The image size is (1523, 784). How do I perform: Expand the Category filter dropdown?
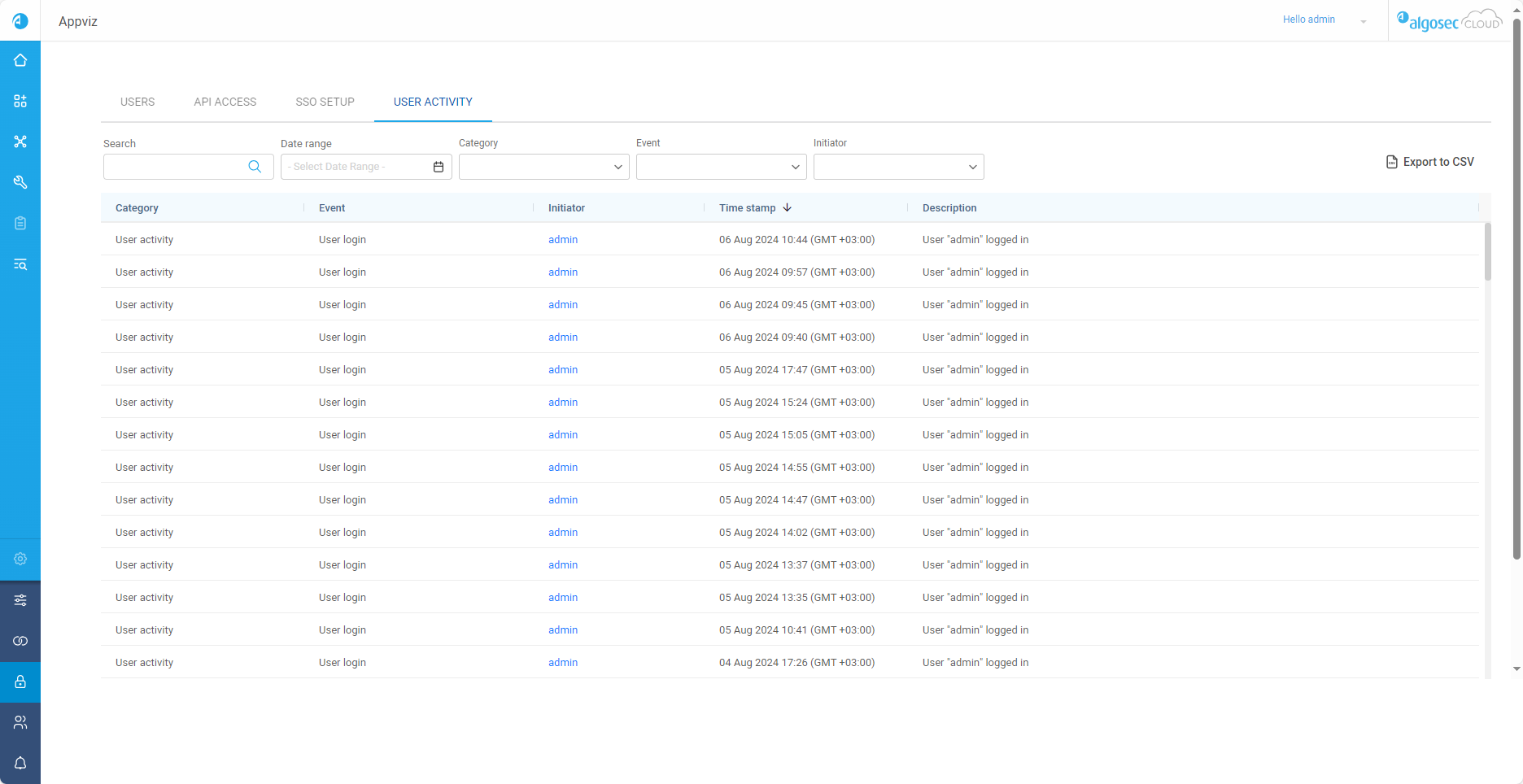[543, 167]
